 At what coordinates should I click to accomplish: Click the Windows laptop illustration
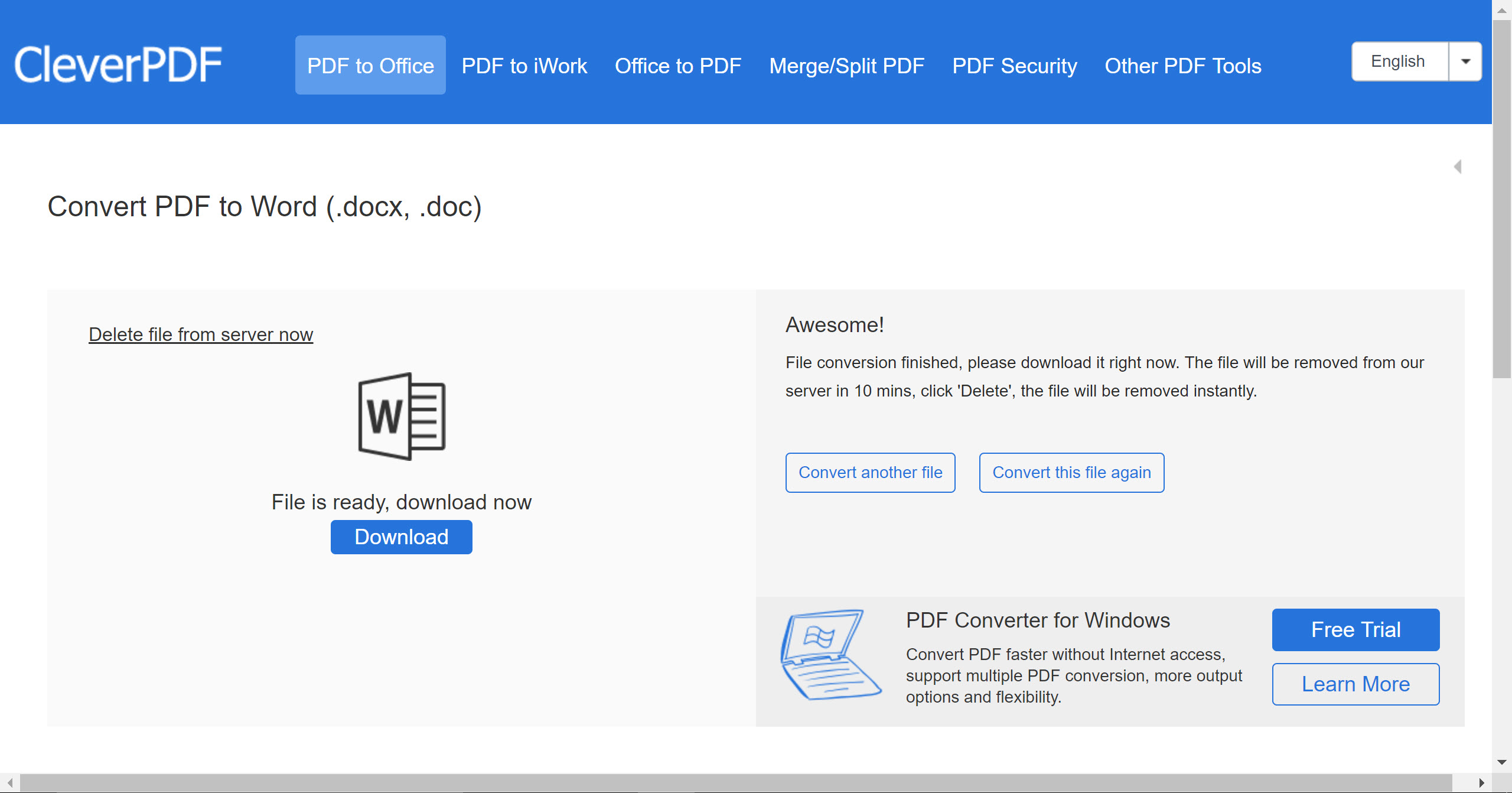pos(831,655)
